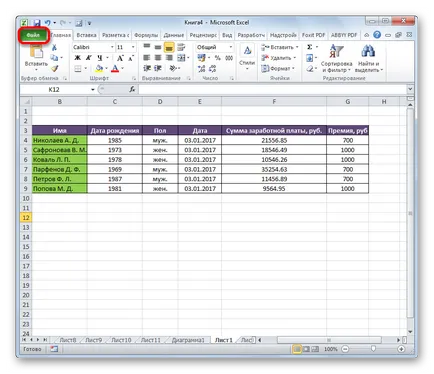Toggle bold (Ж) formatting
434x374 pixels.
click(77, 58)
